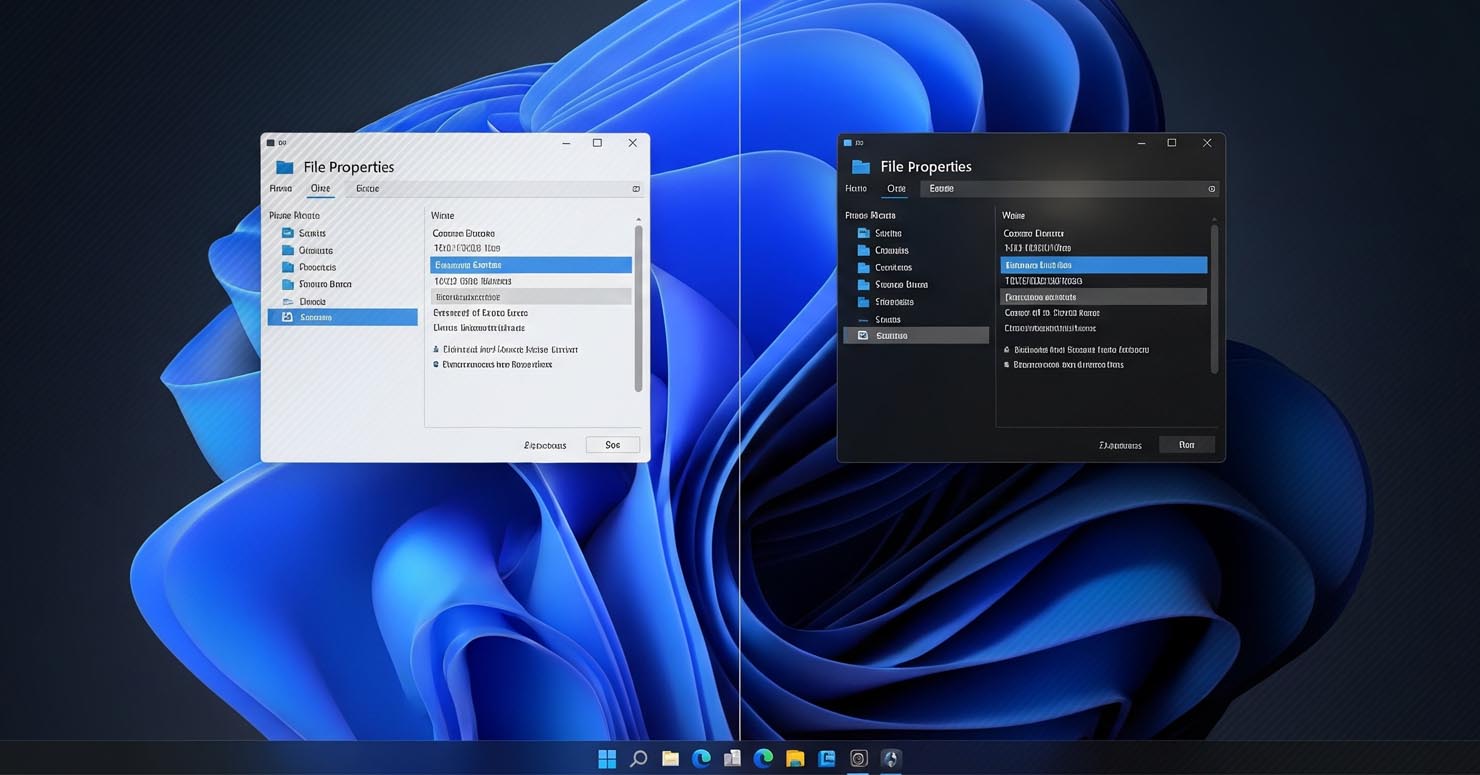The width and height of the screenshot is (1480, 775).
Task: Click the outlined button at light window's bottom right
Action: pos(613,445)
